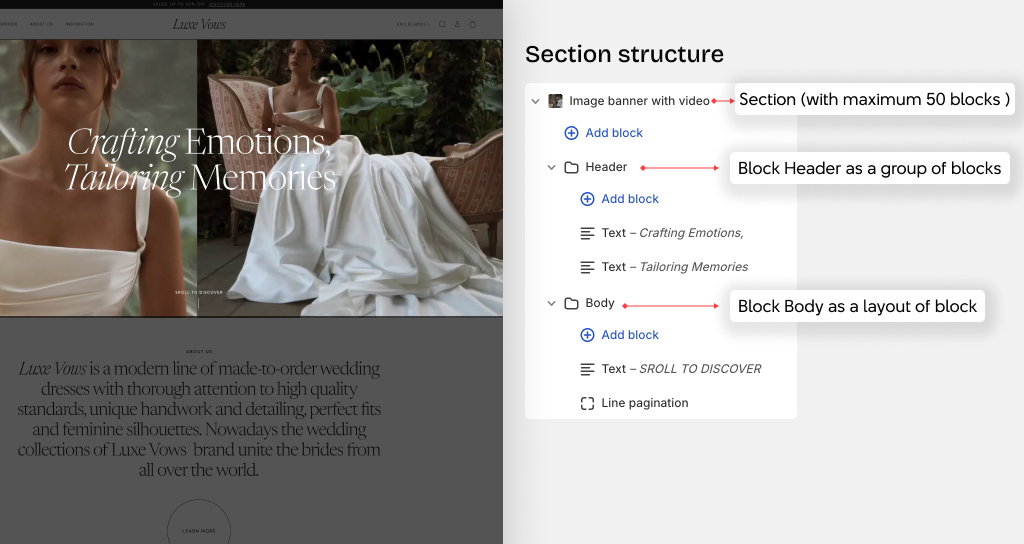Viewport: 1024px width, 544px height.
Task: Collapse the Image banner with video section
Action: point(536,101)
